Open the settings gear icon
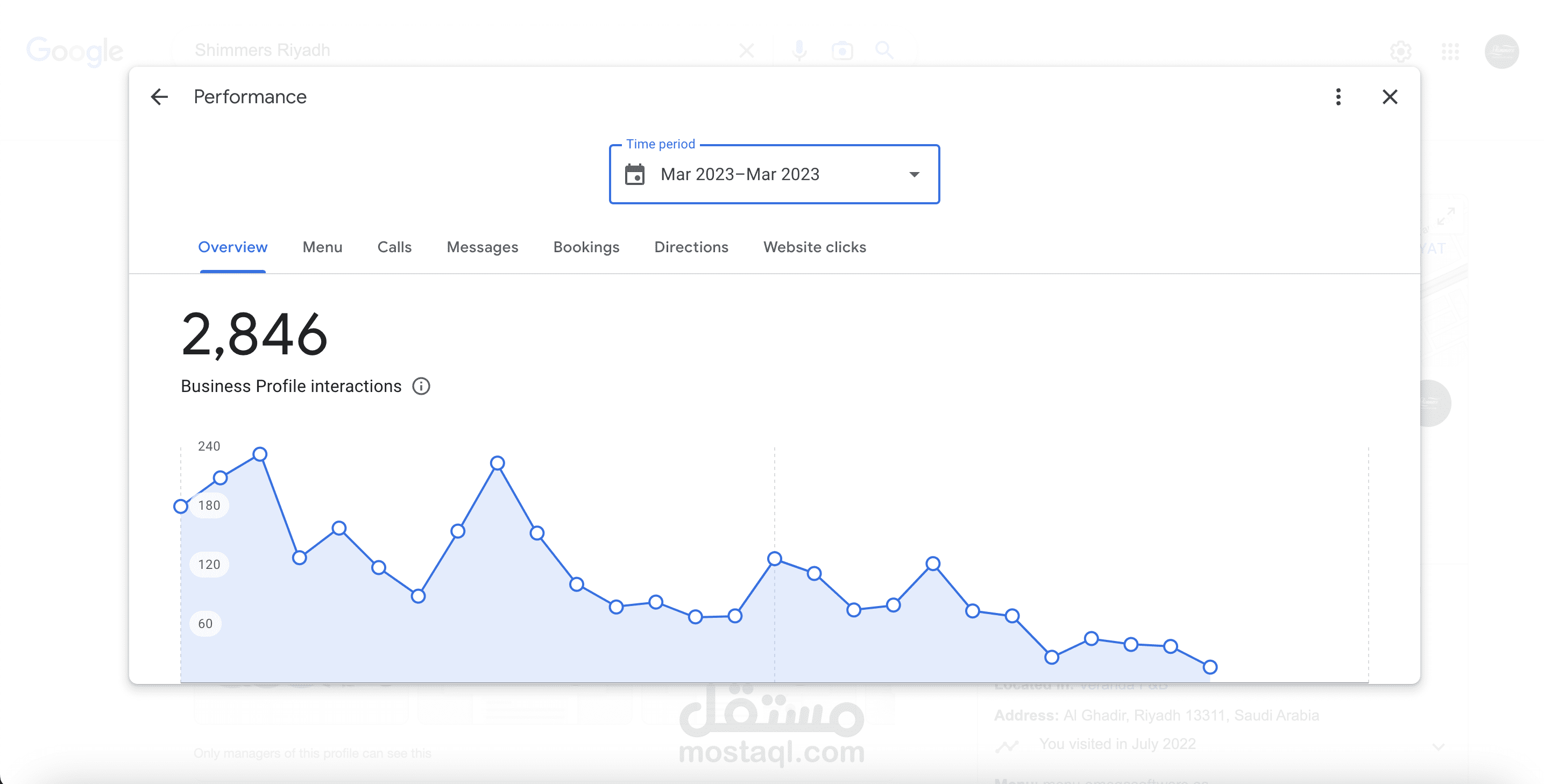Image resolution: width=1544 pixels, height=784 pixels. click(1401, 52)
